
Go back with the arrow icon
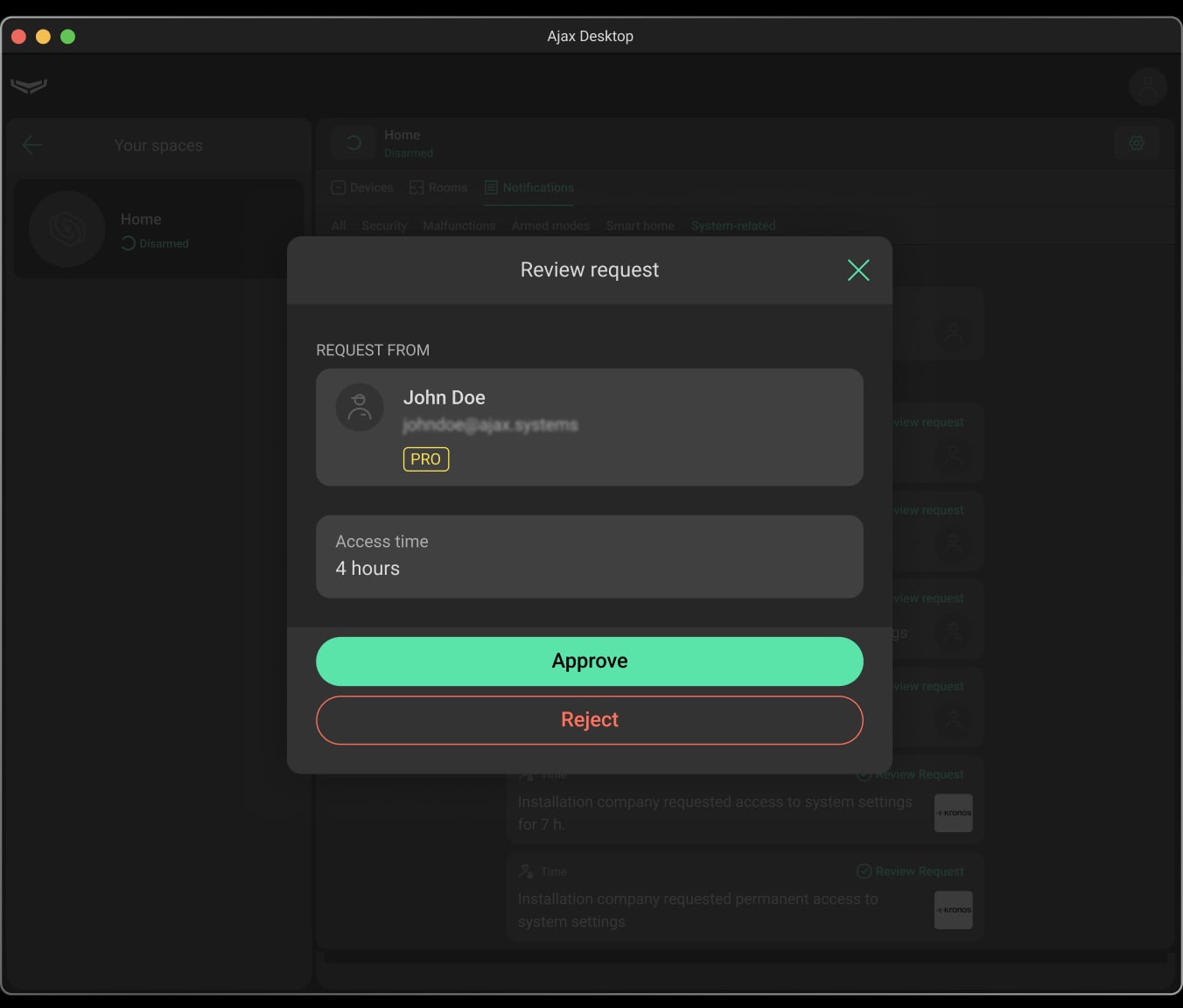click(32, 145)
